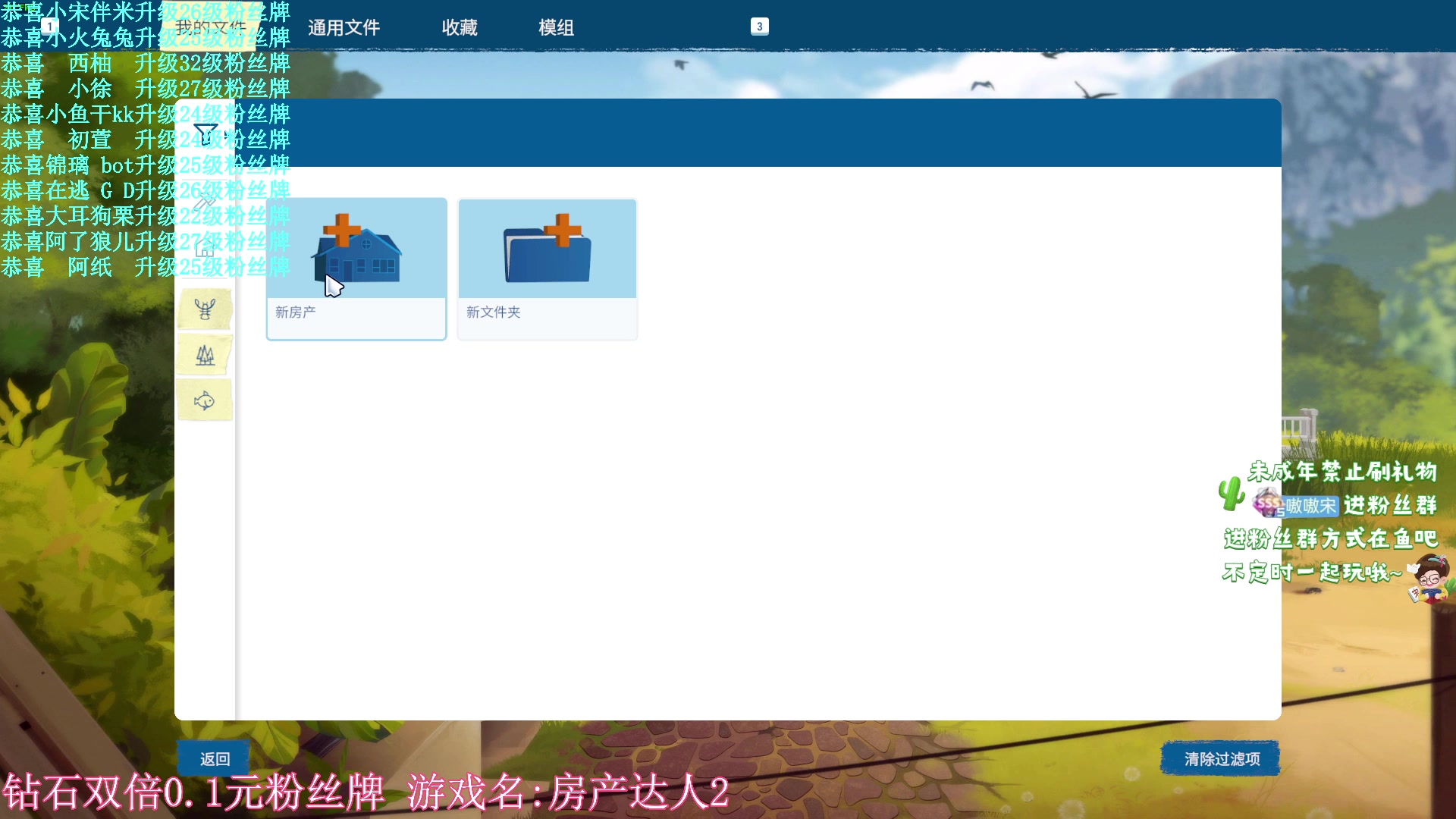This screenshot has height=819, width=1456.
Task: Select the 新房产 card
Action: (356, 268)
